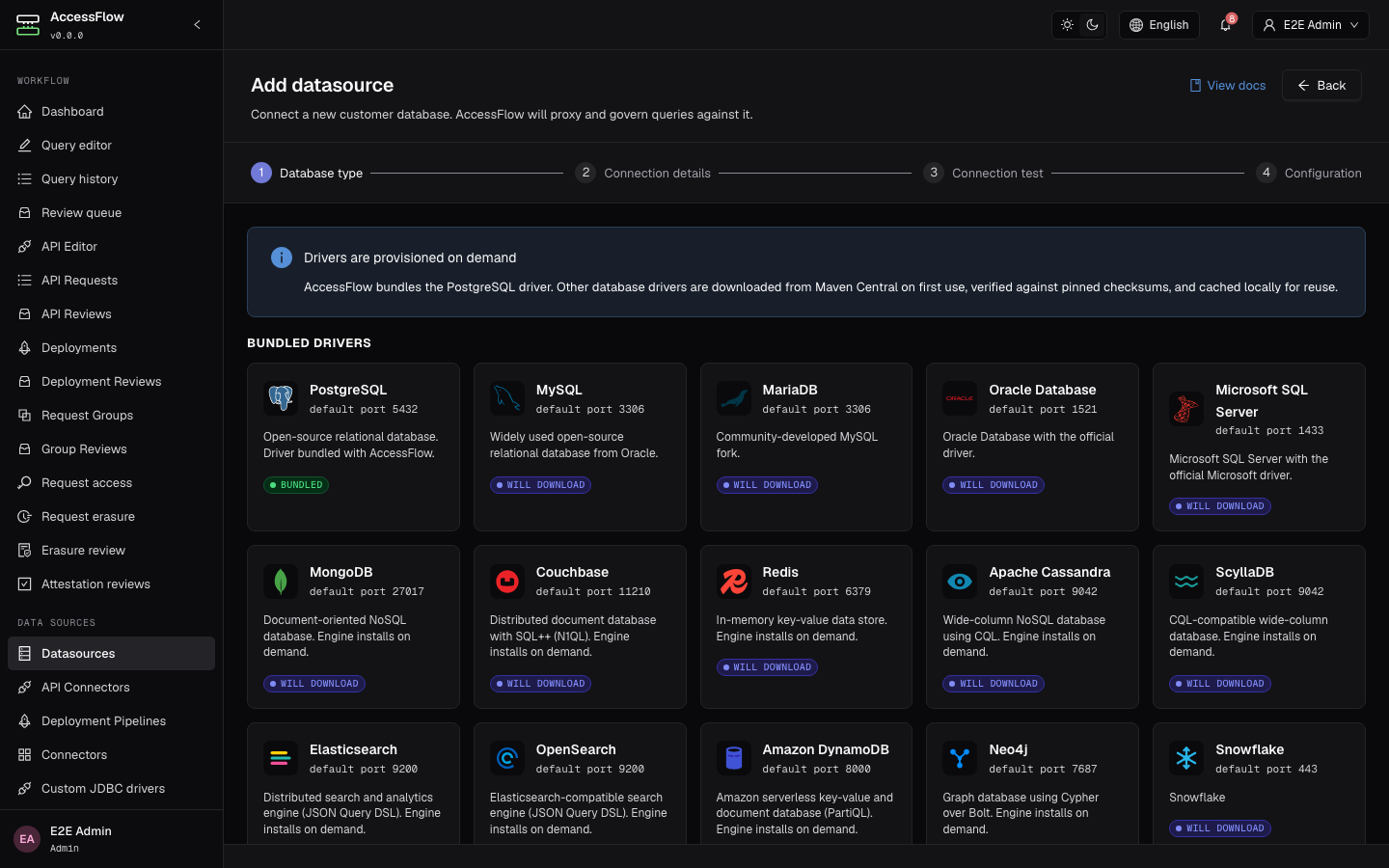Open the View docs link
The image size is (1389, 868).
pos(1227,86)
